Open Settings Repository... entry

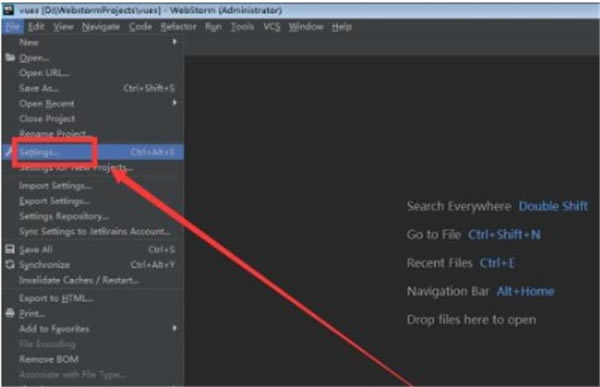[92, 216]
